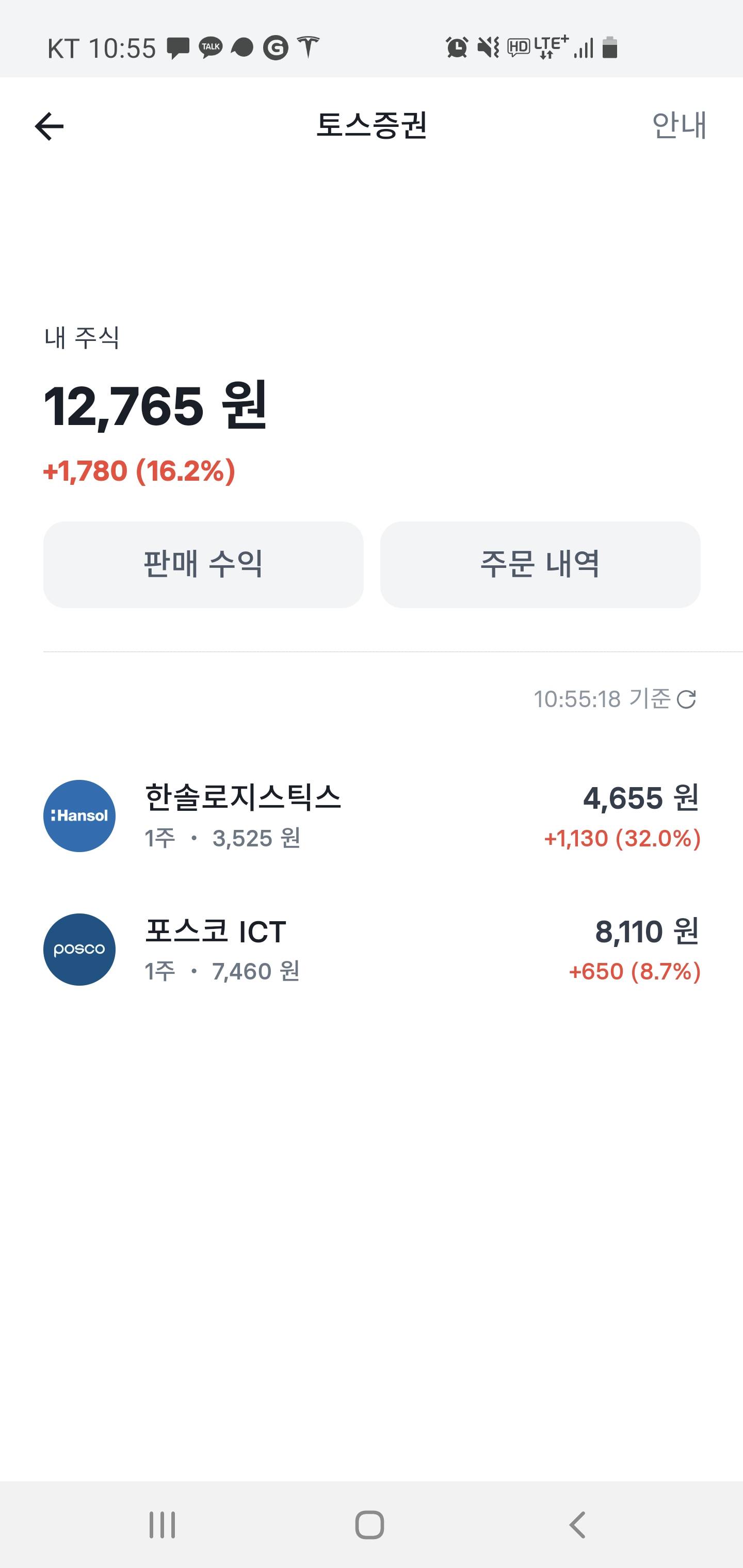
Task: Open the 안내 guide link
Action: [x=679, y=125]
